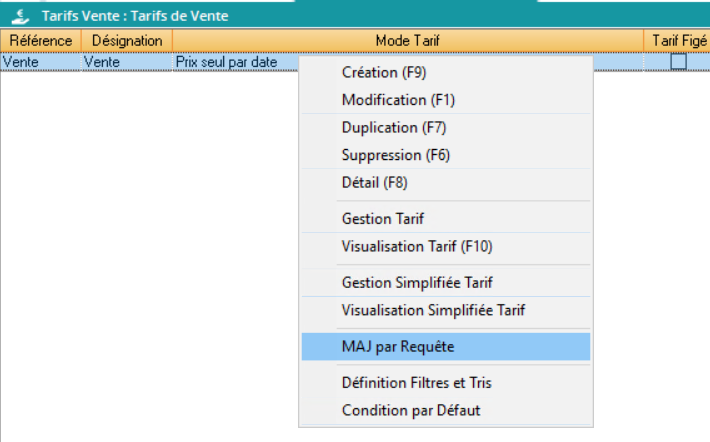Screen dimensions: 710x442
Task: Select Visualisation Tarif (F10)
Action: pyautogui.click(x=417, y=246)
